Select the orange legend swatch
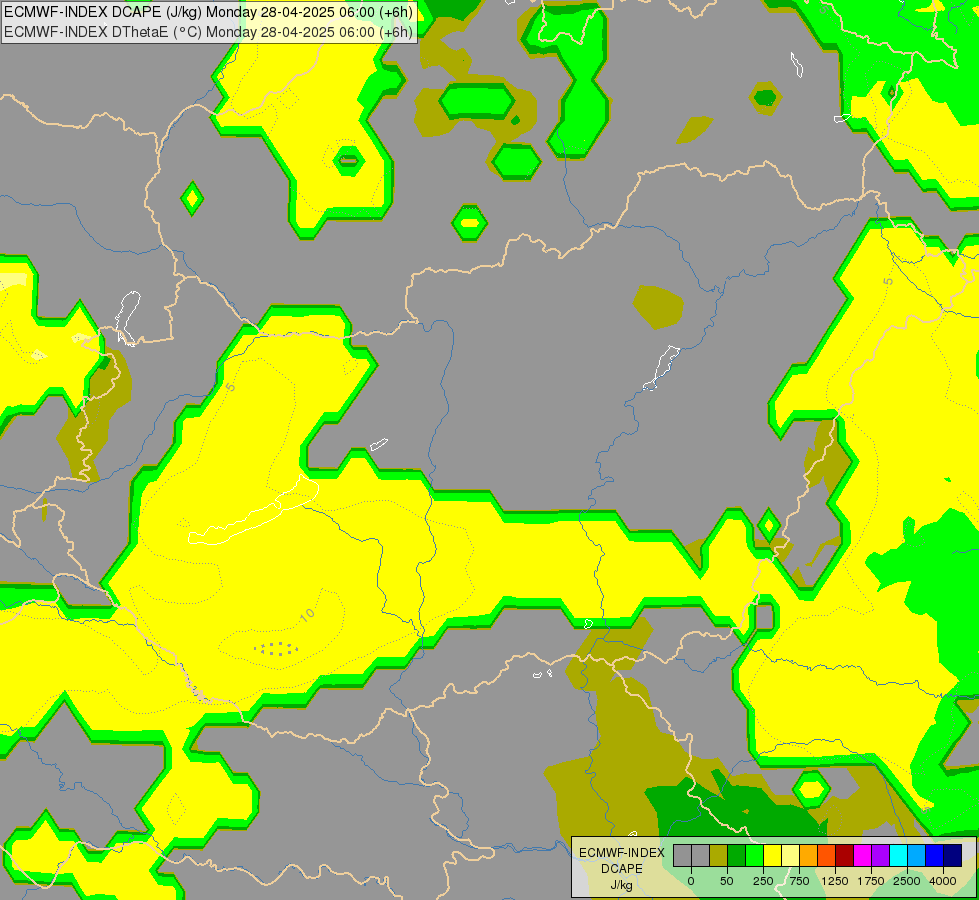Viewport: 979px width, 900px height. click(x=809, y=855)
